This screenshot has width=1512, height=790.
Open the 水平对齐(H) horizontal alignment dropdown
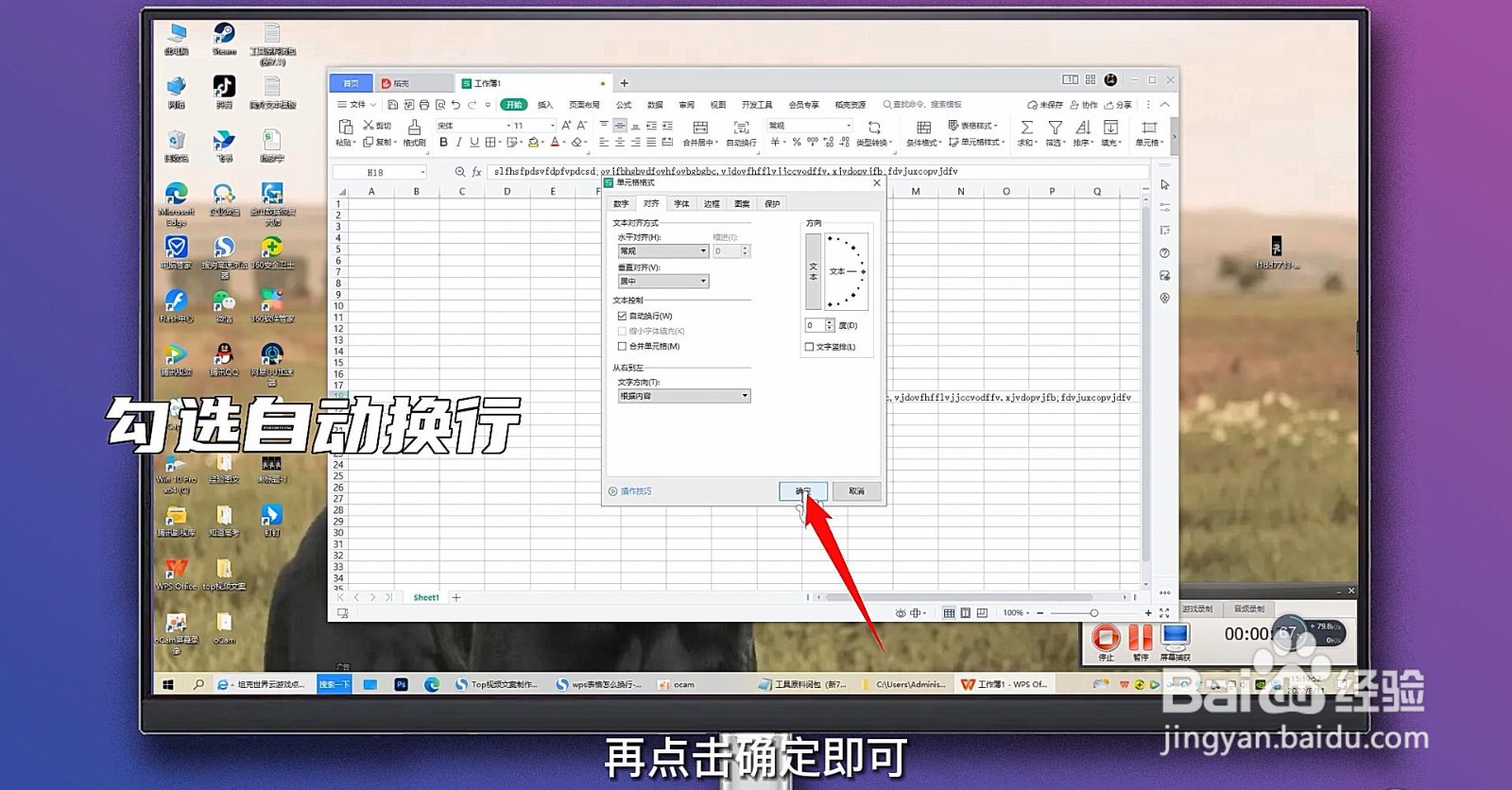[663, 251]
